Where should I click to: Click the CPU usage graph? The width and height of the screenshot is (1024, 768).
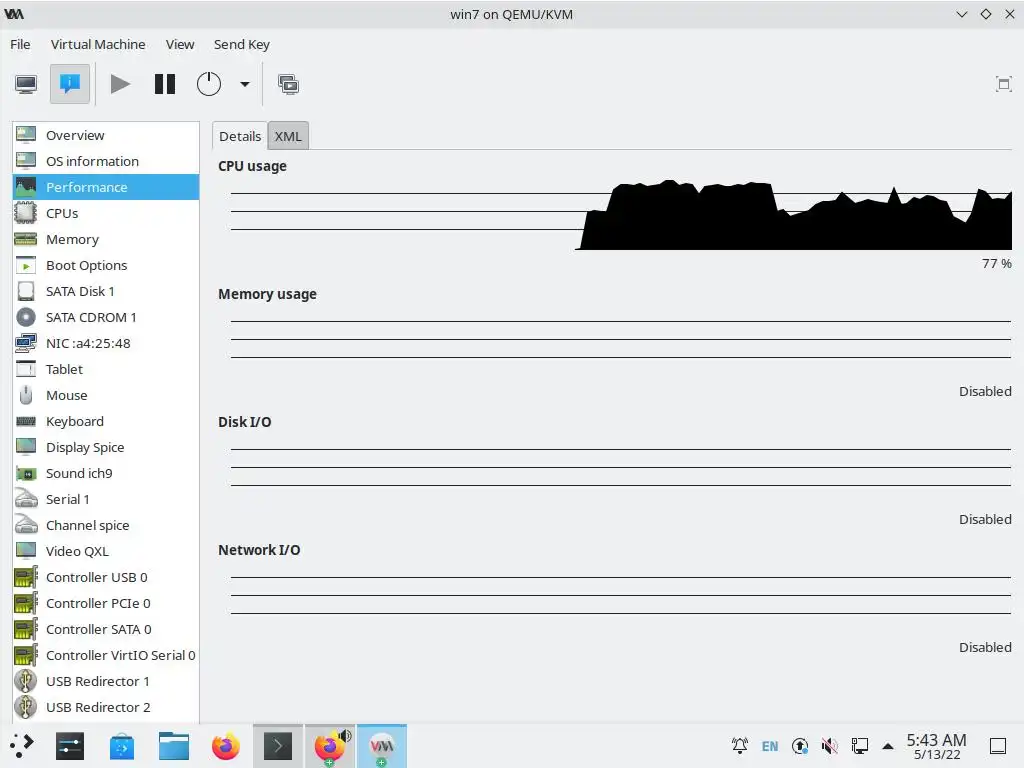[x=620, y=214]
